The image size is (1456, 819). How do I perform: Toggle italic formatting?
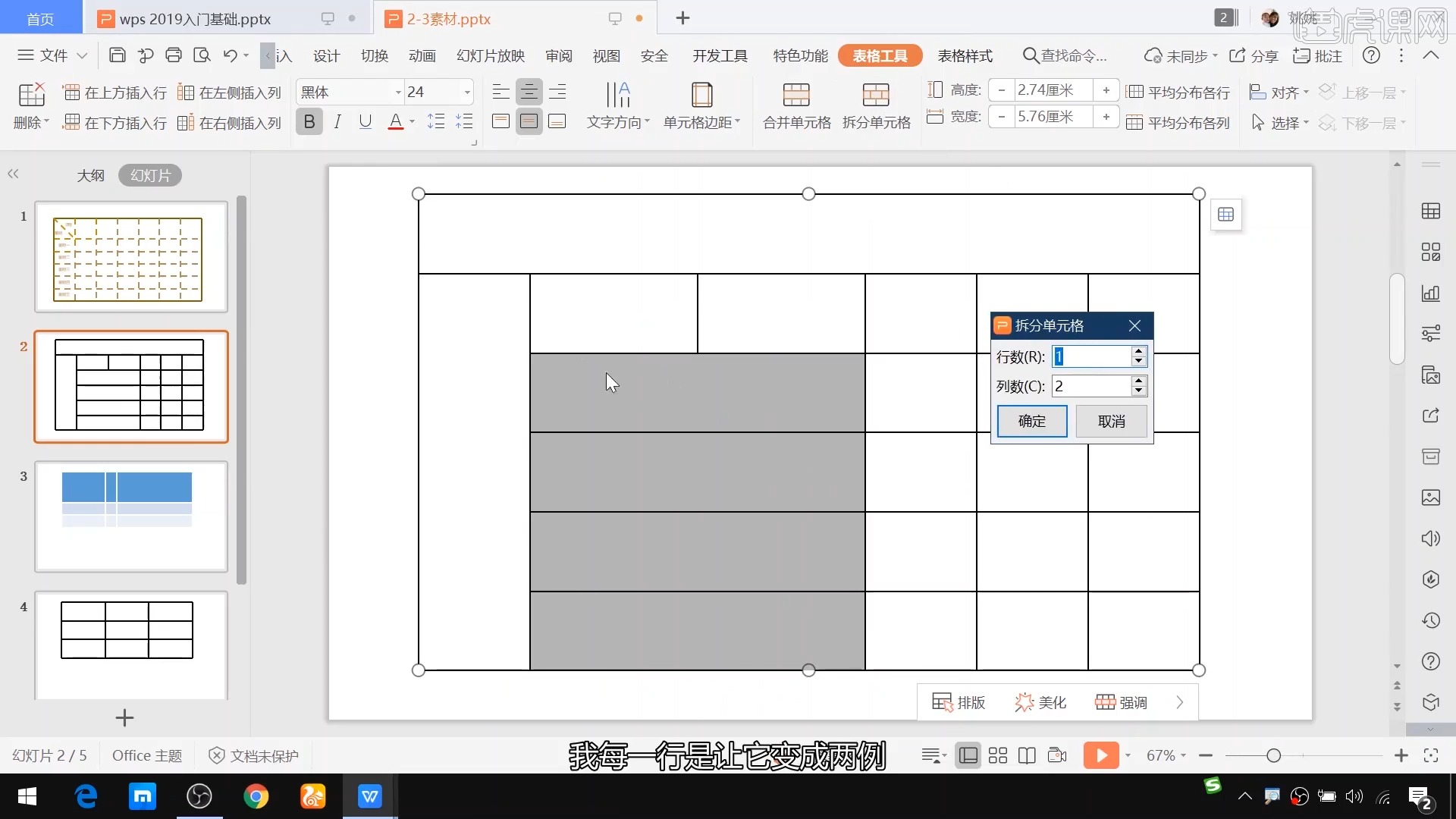point(337,121)
